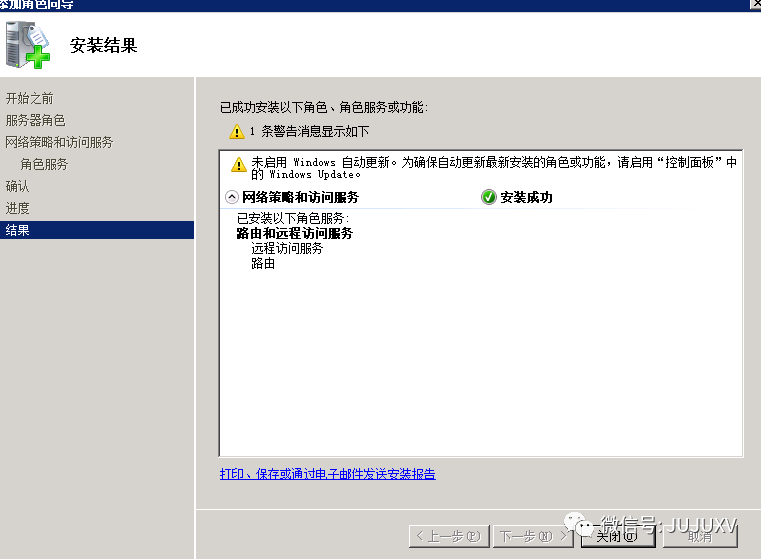Select the 开始之前 step in sidebar
Viewport: 761px width, 559px height.
pyautogui.click(x=30, y=99)
